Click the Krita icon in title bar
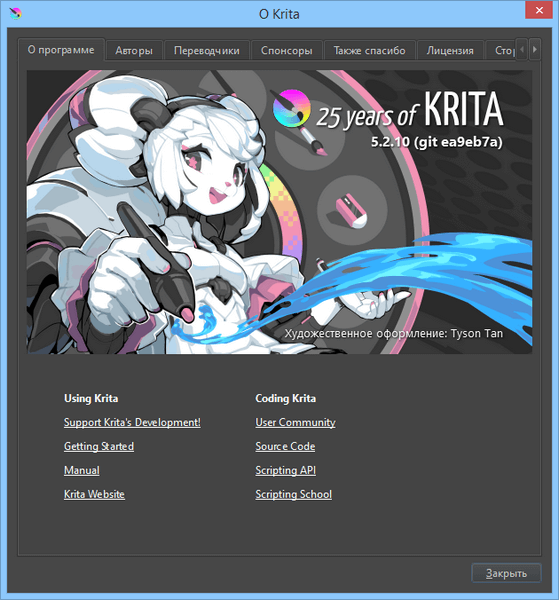 [x=16, y=14]
